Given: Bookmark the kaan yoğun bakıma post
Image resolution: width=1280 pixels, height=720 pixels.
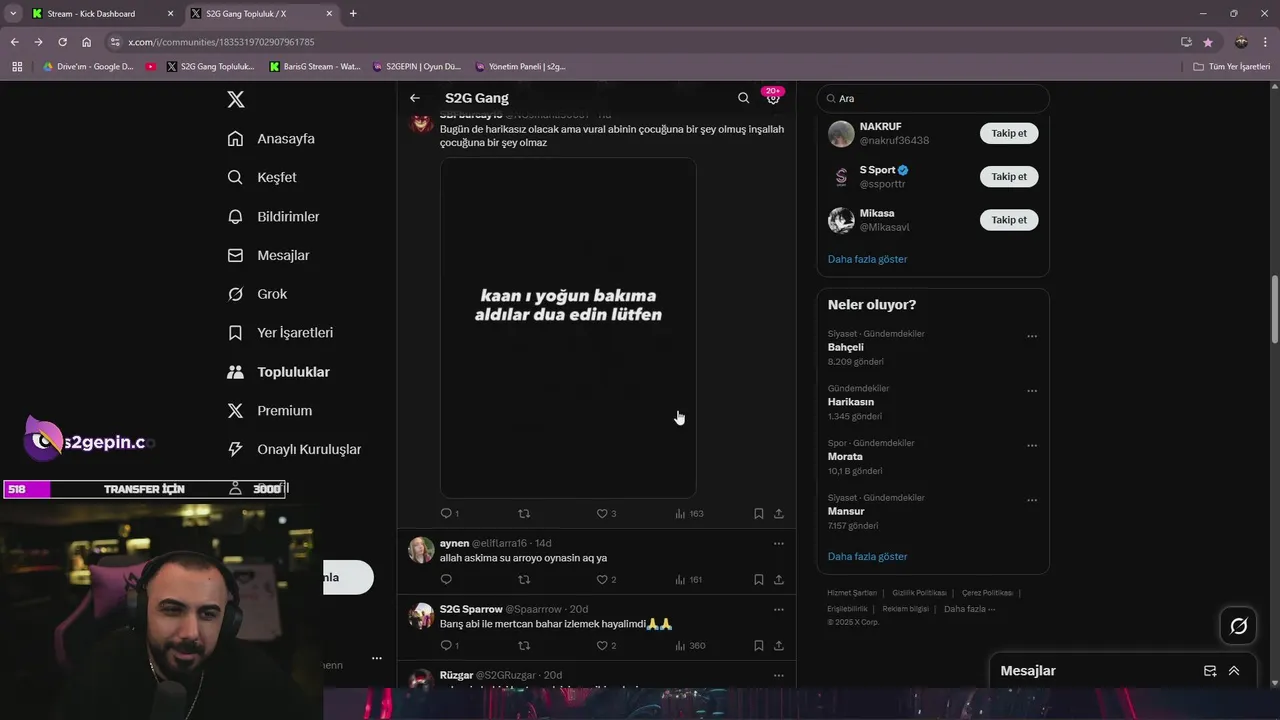Looking at the screenshot, I should point(758,513).
